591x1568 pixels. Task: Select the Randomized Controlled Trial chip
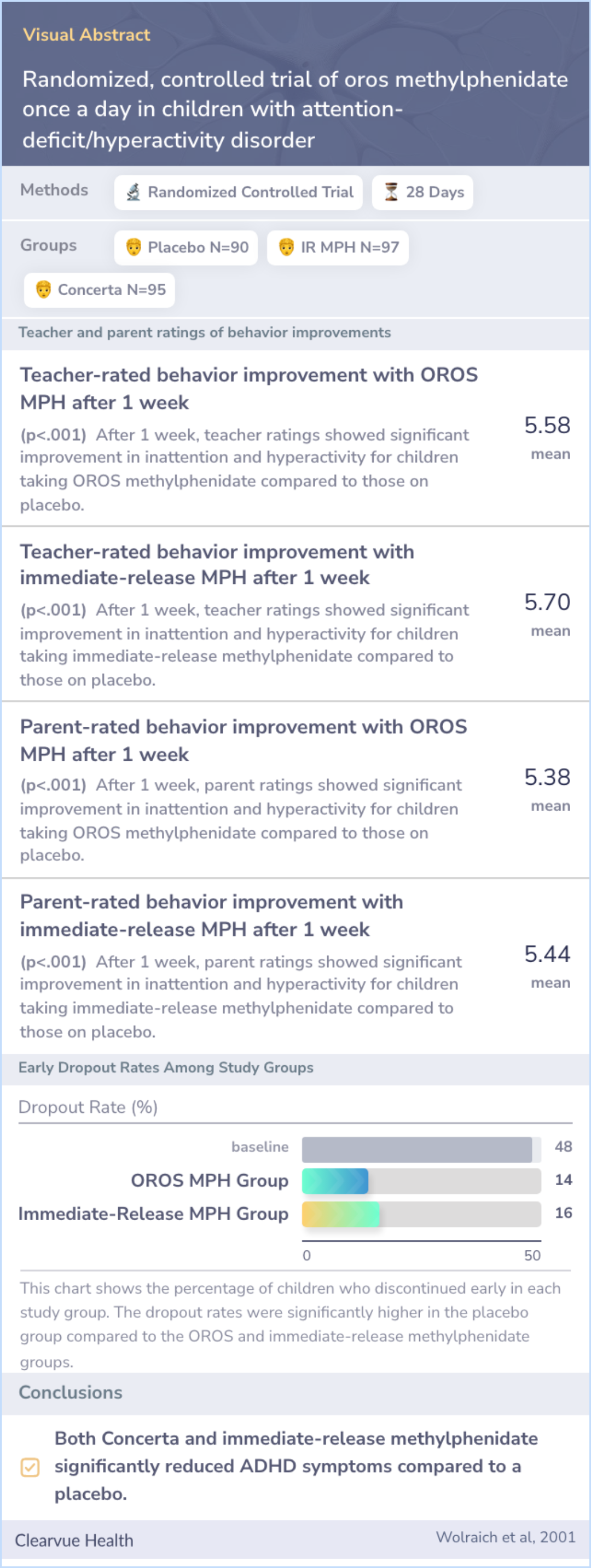(x=239, y=192)
